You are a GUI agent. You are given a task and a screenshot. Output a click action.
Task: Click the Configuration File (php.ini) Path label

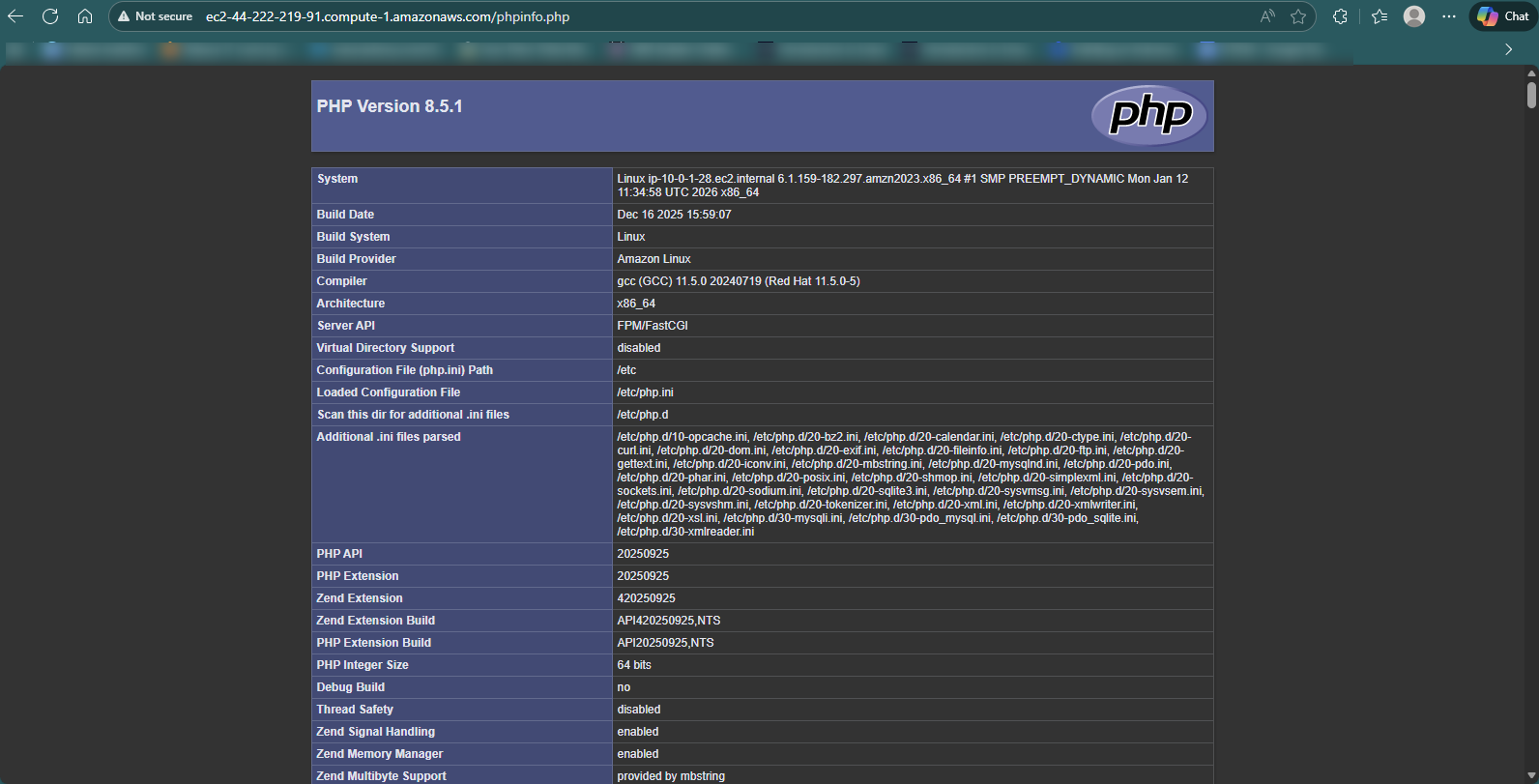coord(405,370)
